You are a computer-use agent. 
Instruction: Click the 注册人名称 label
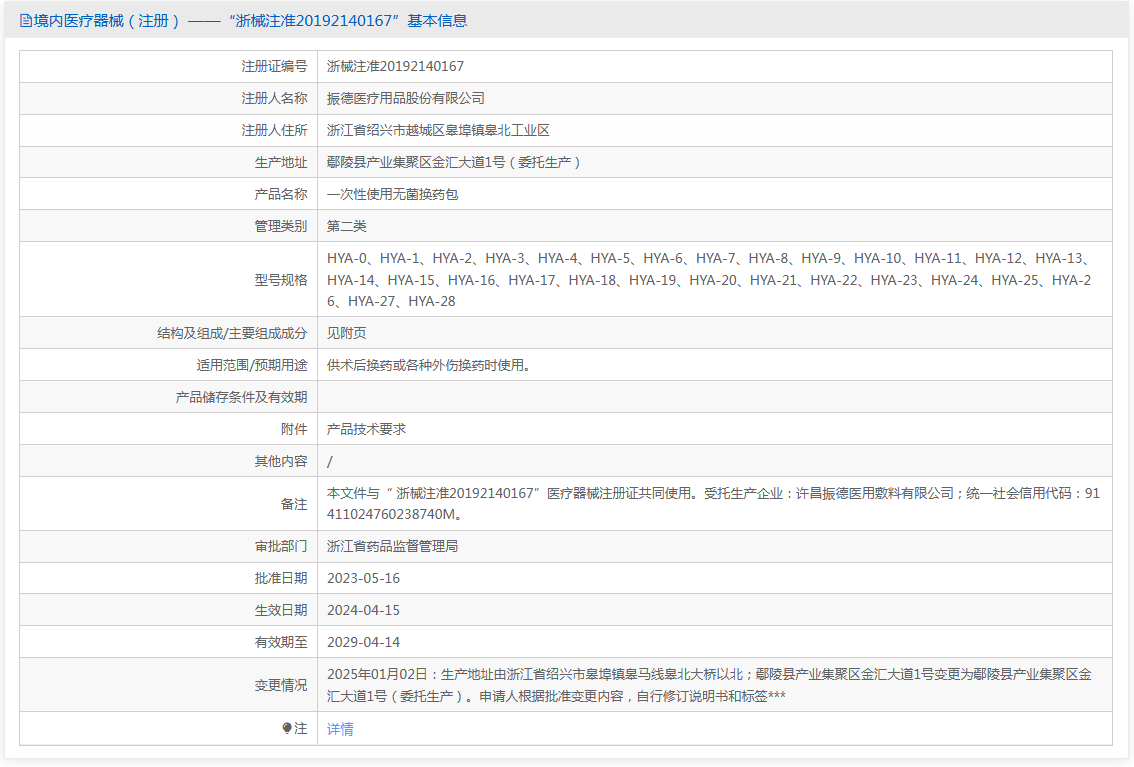pyautogui.click(x=274, y=98)
